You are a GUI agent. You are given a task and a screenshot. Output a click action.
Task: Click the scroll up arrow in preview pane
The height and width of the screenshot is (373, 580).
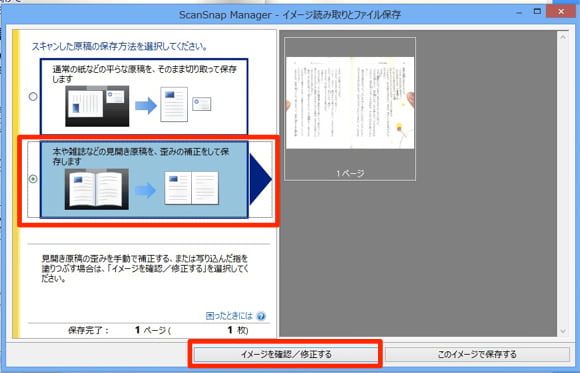tap(563, 37)
